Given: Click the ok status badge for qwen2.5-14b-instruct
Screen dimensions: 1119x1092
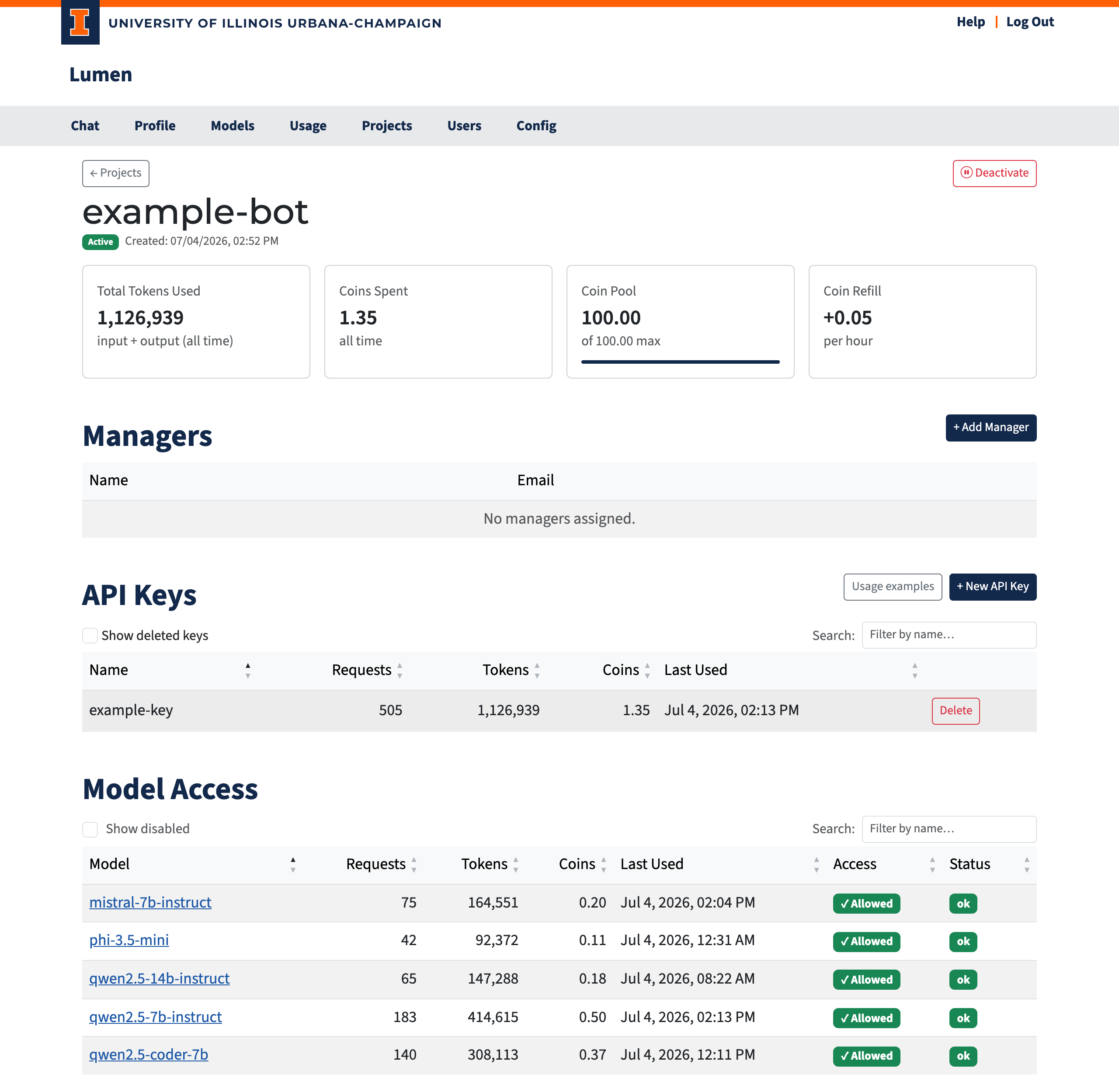Looking at the screenshot, I should tap(963, 980).
